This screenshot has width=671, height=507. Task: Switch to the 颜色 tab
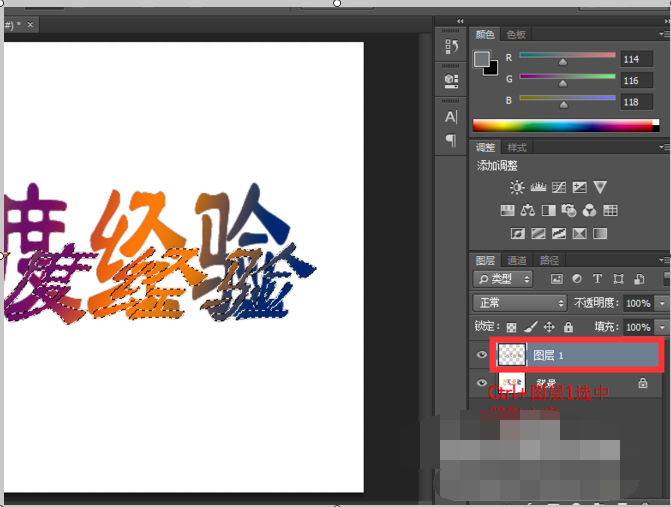(485, 34)
